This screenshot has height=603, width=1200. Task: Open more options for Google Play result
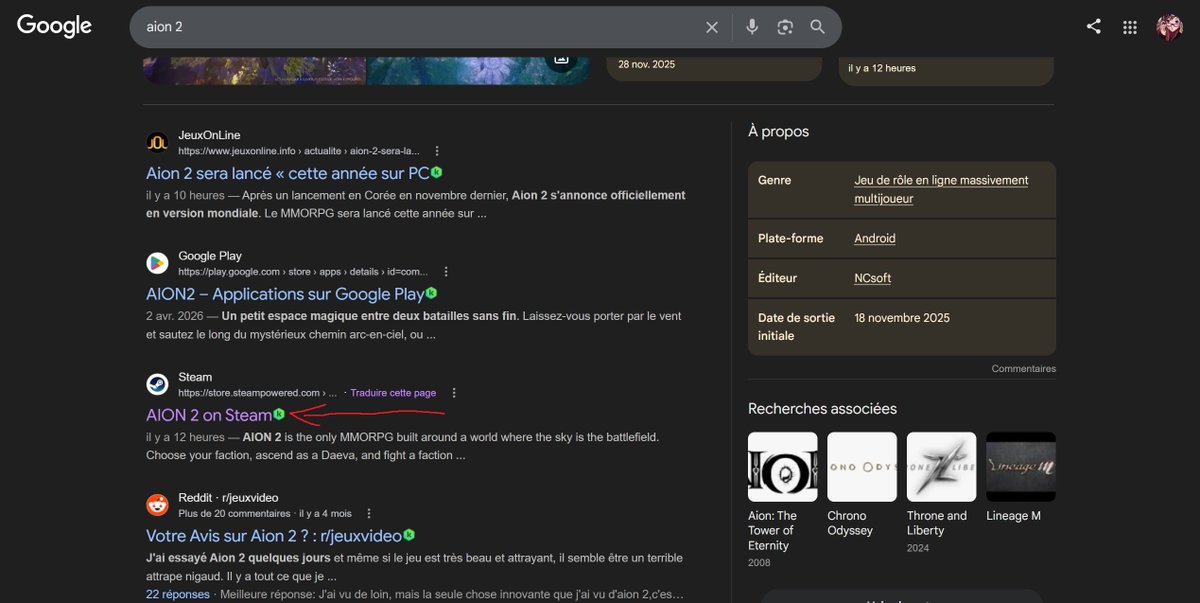click(x=446, y=272)
